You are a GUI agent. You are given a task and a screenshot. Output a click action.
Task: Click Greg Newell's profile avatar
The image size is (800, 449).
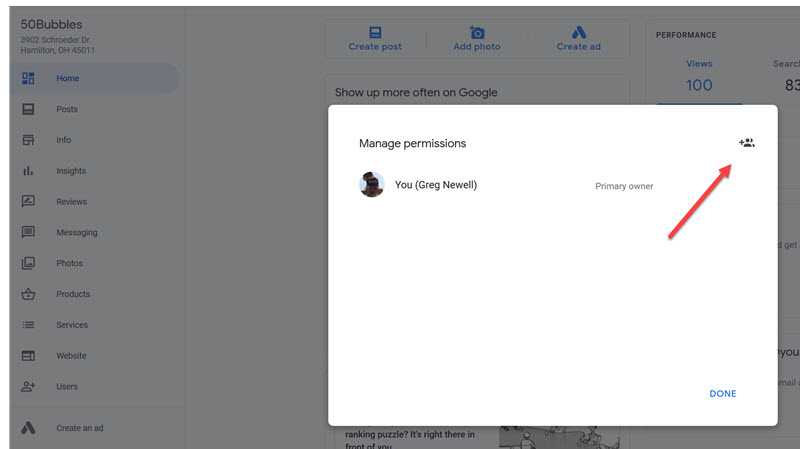tap(372, 184)
